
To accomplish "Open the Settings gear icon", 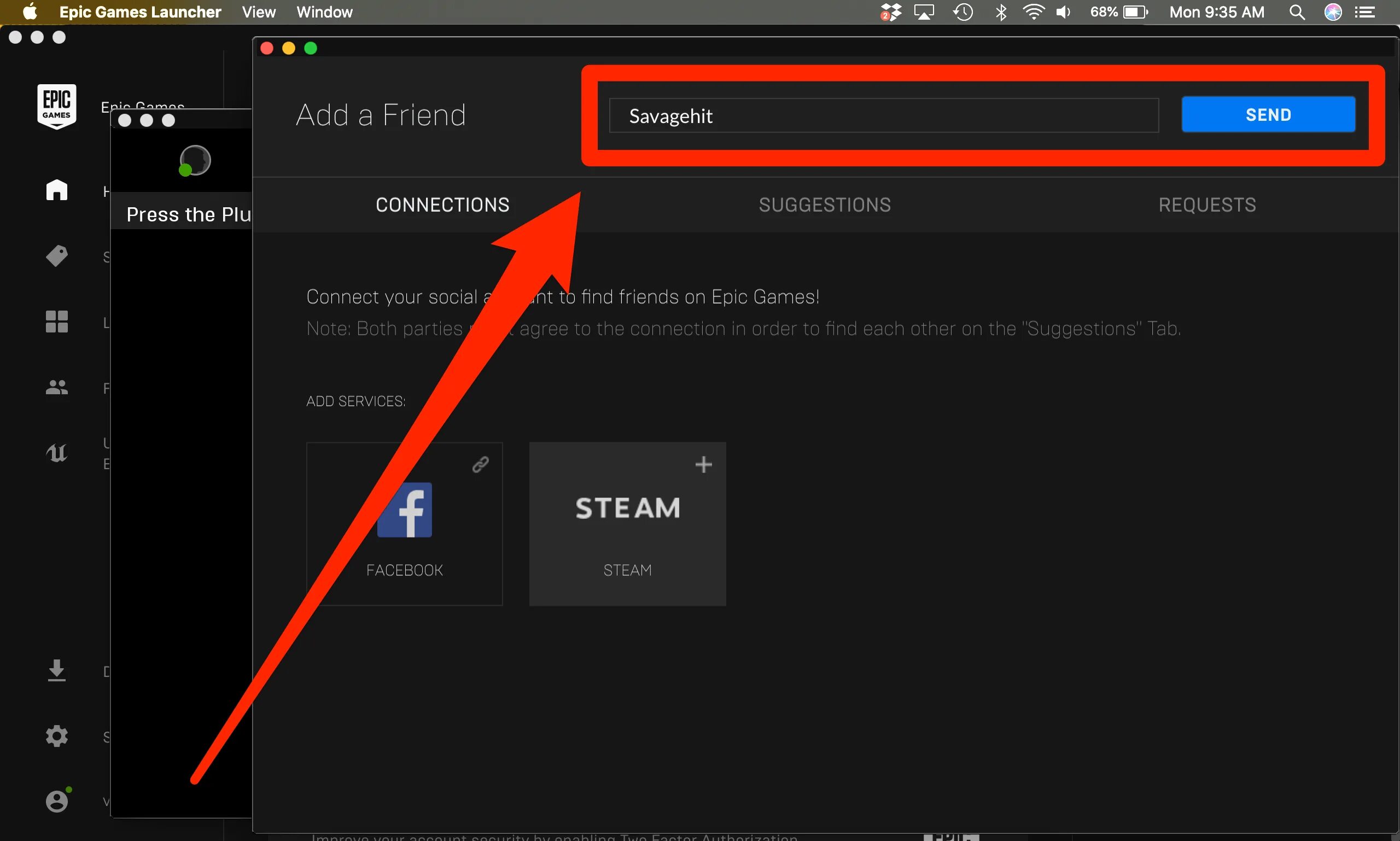I will [x=57, y=735].
